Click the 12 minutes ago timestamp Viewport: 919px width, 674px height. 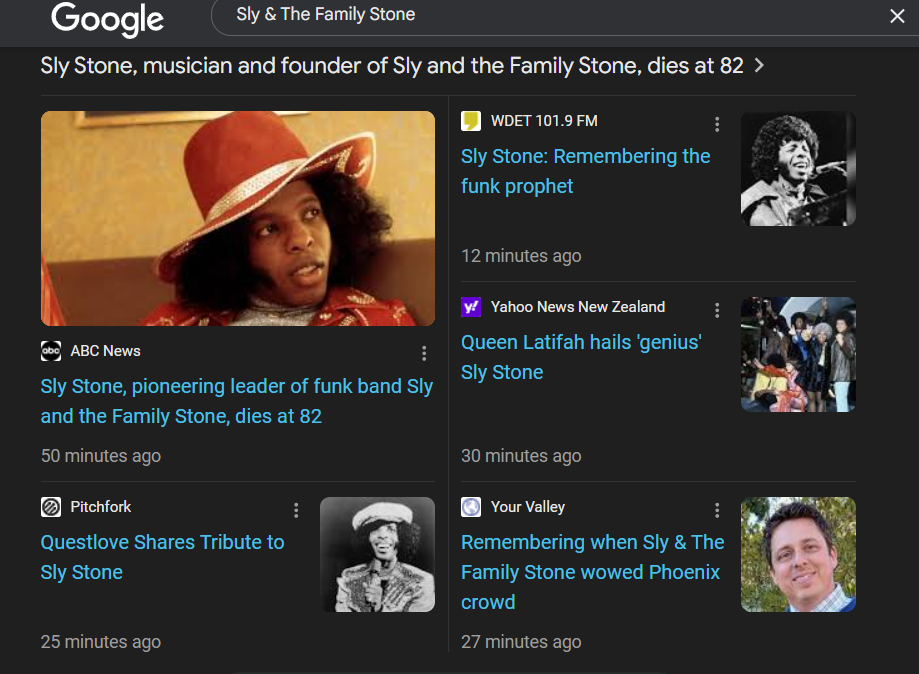click(x=521, y=256)
